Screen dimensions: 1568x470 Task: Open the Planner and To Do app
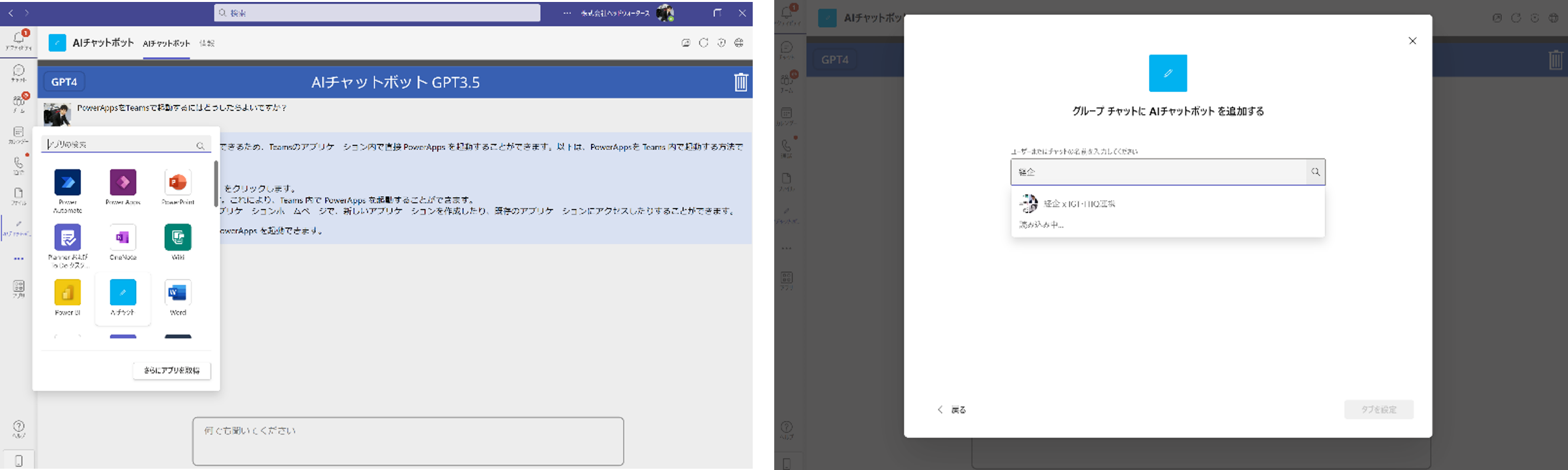[68, 237]
